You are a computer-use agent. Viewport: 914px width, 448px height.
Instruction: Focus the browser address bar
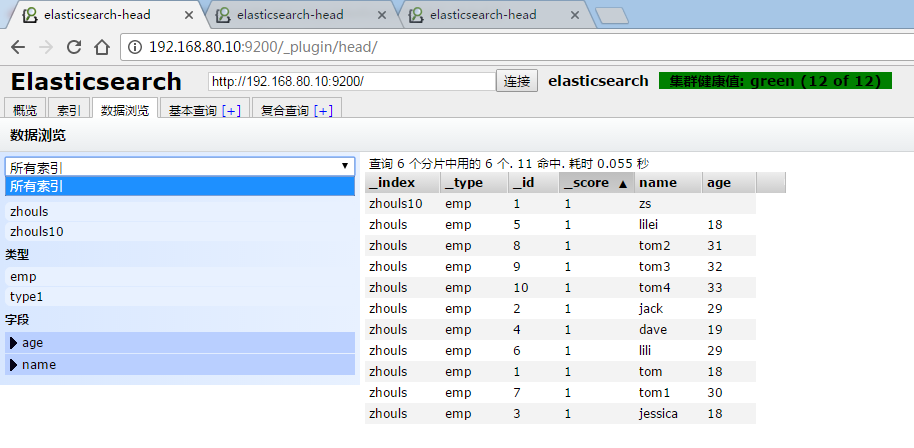point(519,47)
